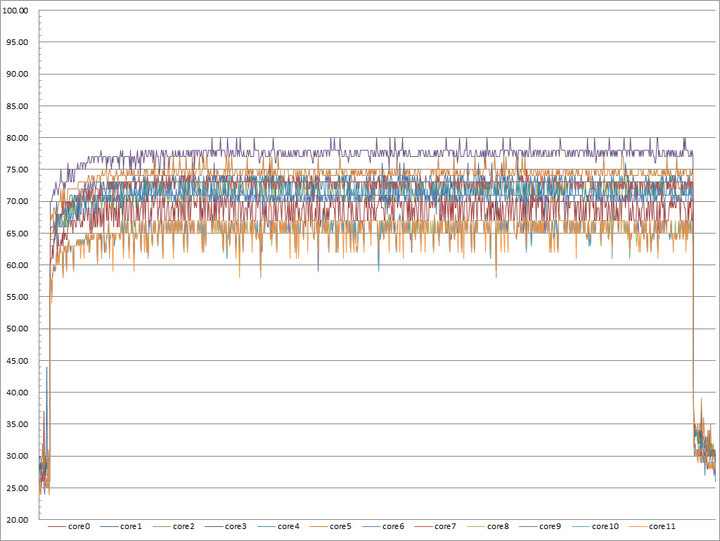Click the 35.00 vertical axis label
Viewport: 720px width, 541px height.
(17, 424)
